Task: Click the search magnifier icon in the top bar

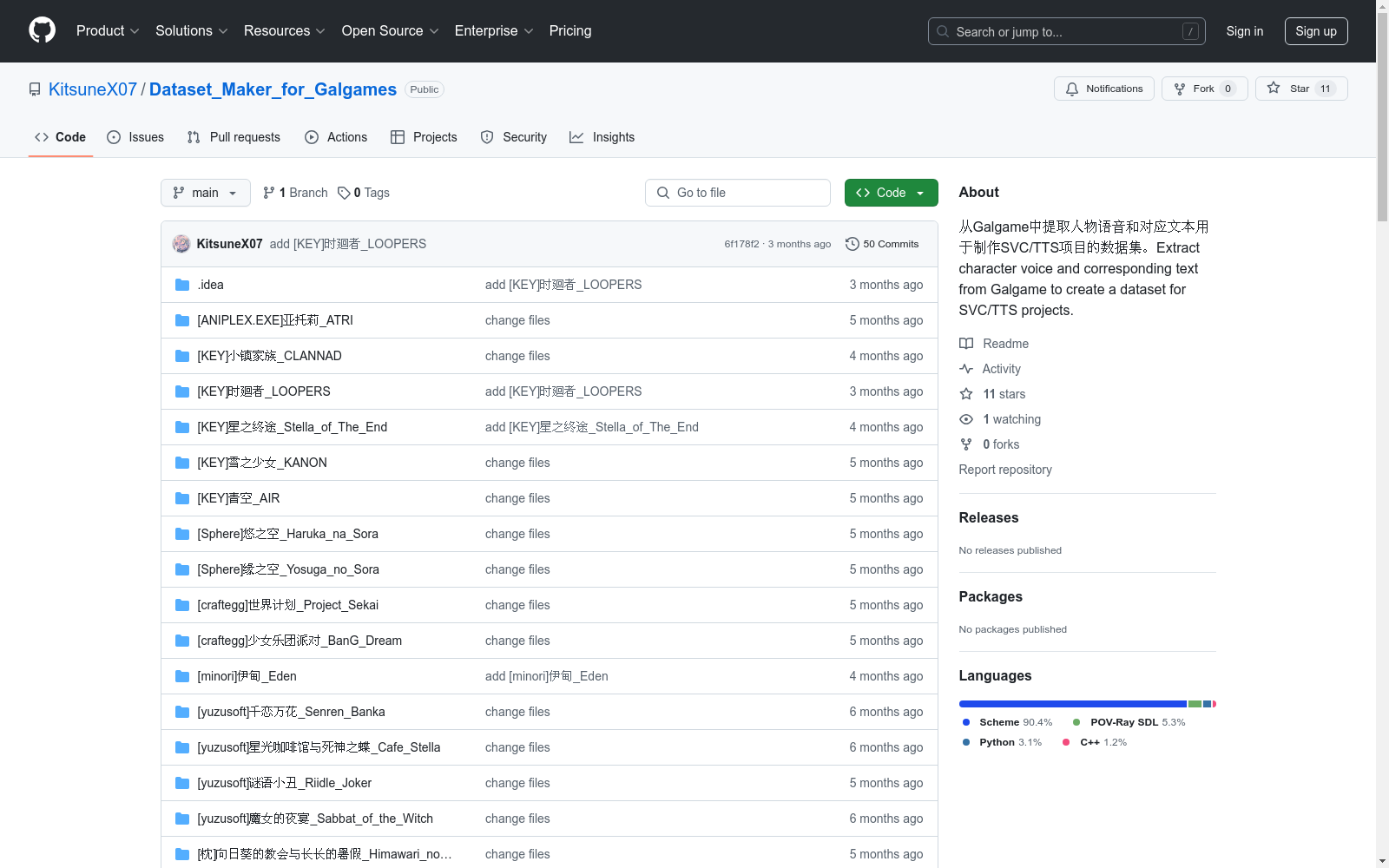Action: (x=943, y=31)
